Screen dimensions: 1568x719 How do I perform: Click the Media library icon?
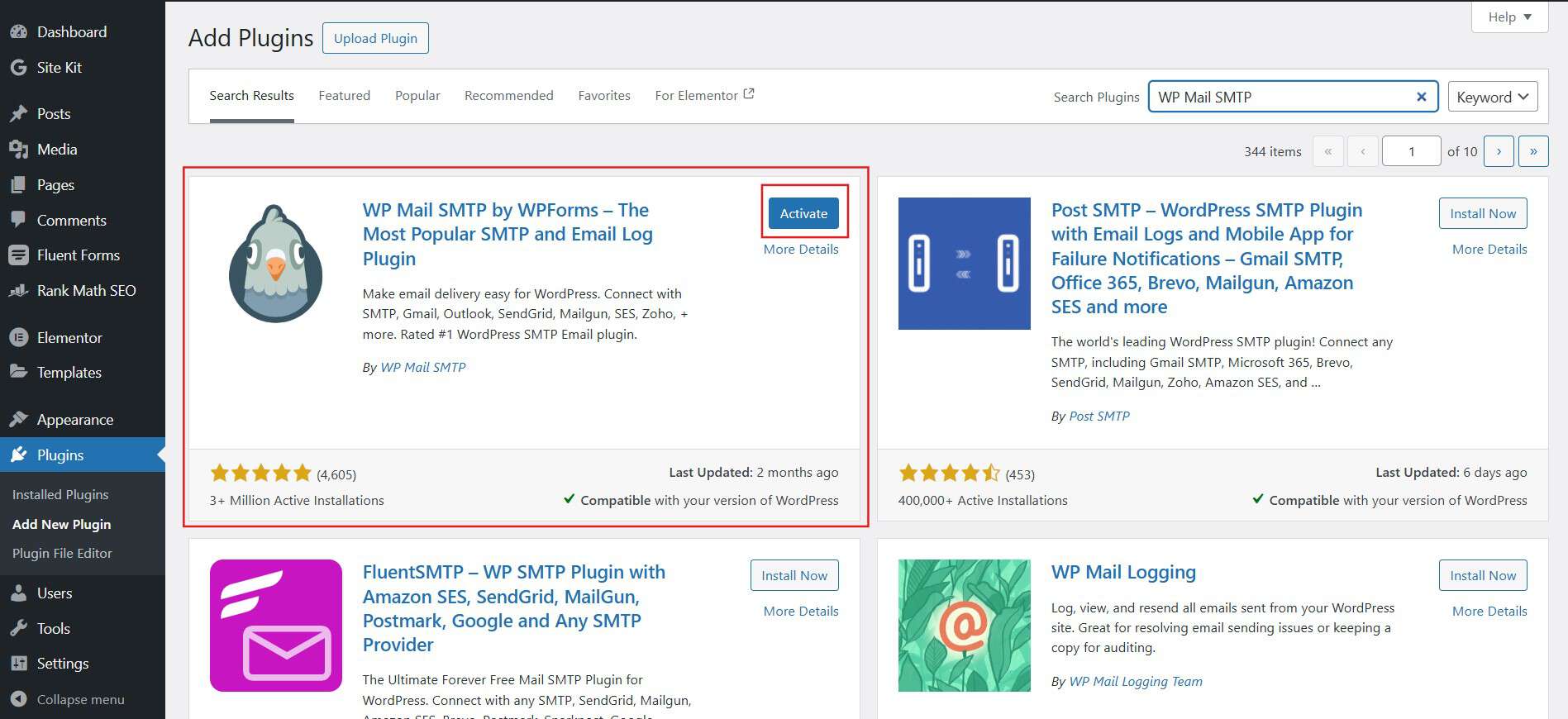point(18,150)
